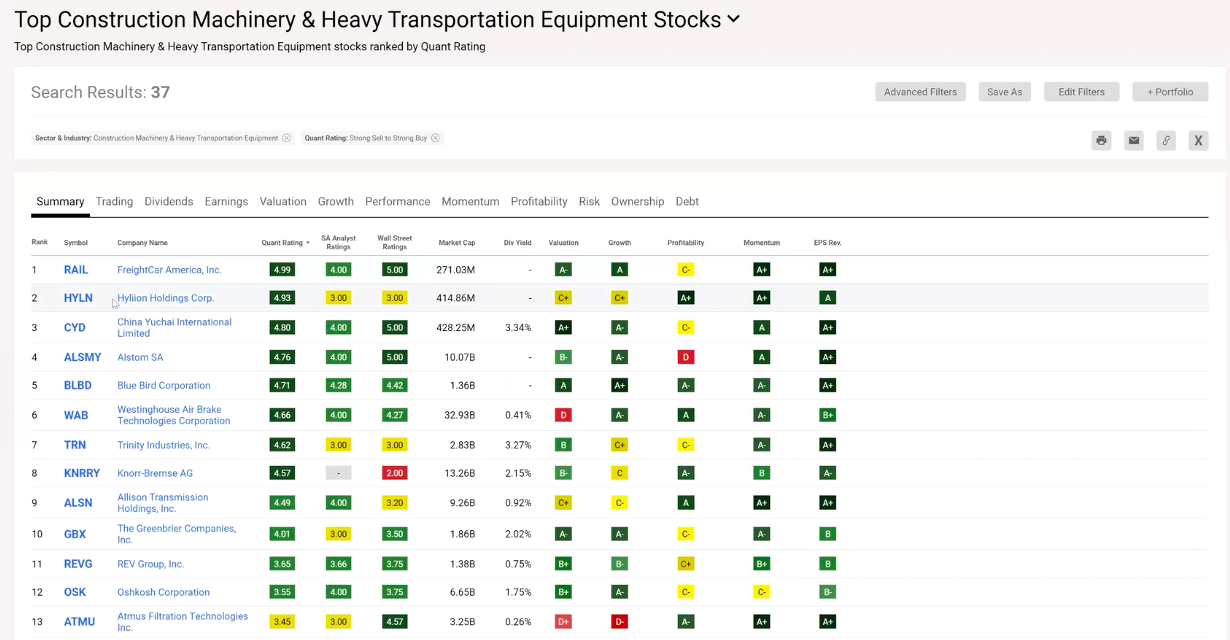Open Oshkosh Corporation company link

(164, 592)
